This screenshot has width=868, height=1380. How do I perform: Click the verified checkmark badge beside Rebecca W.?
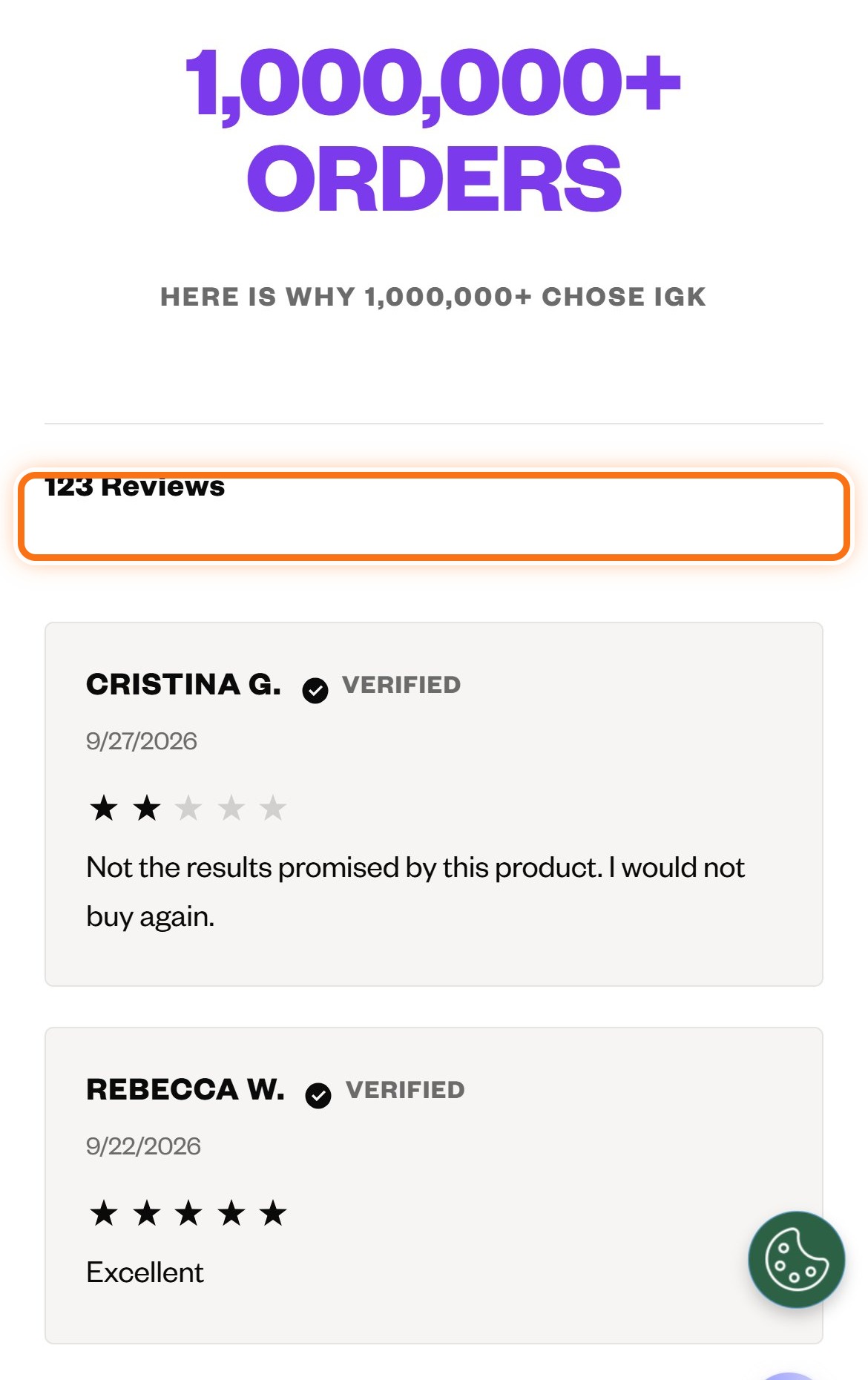point(318,1095)
